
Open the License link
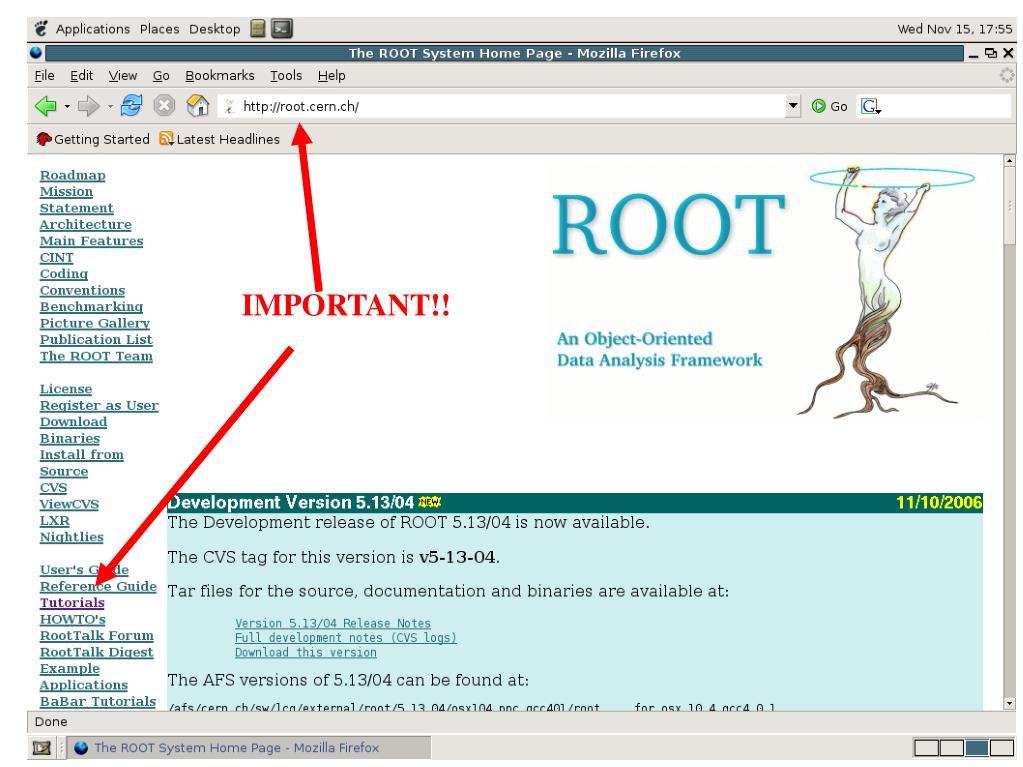[66, 389]
